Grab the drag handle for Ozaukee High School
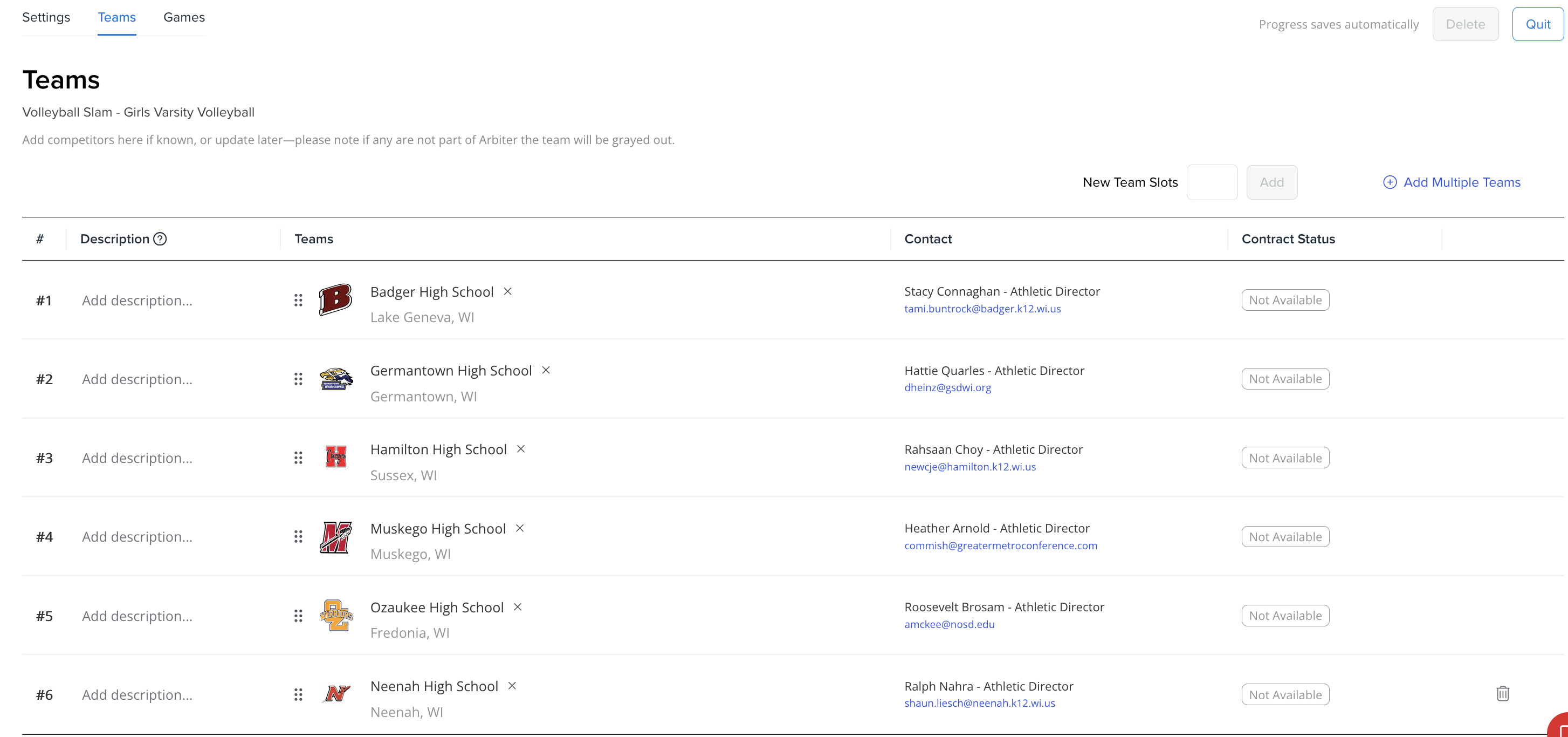The height and width of the screenshot is (737, 1568). [x=298, y=616]
